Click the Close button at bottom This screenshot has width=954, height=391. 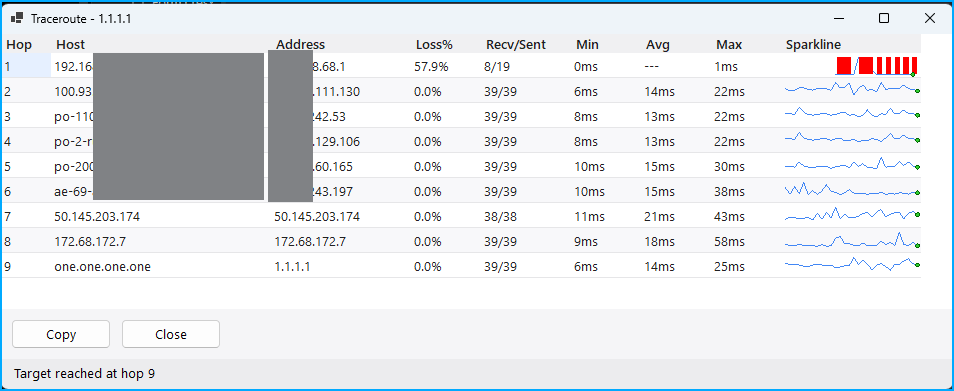(171, 334)
